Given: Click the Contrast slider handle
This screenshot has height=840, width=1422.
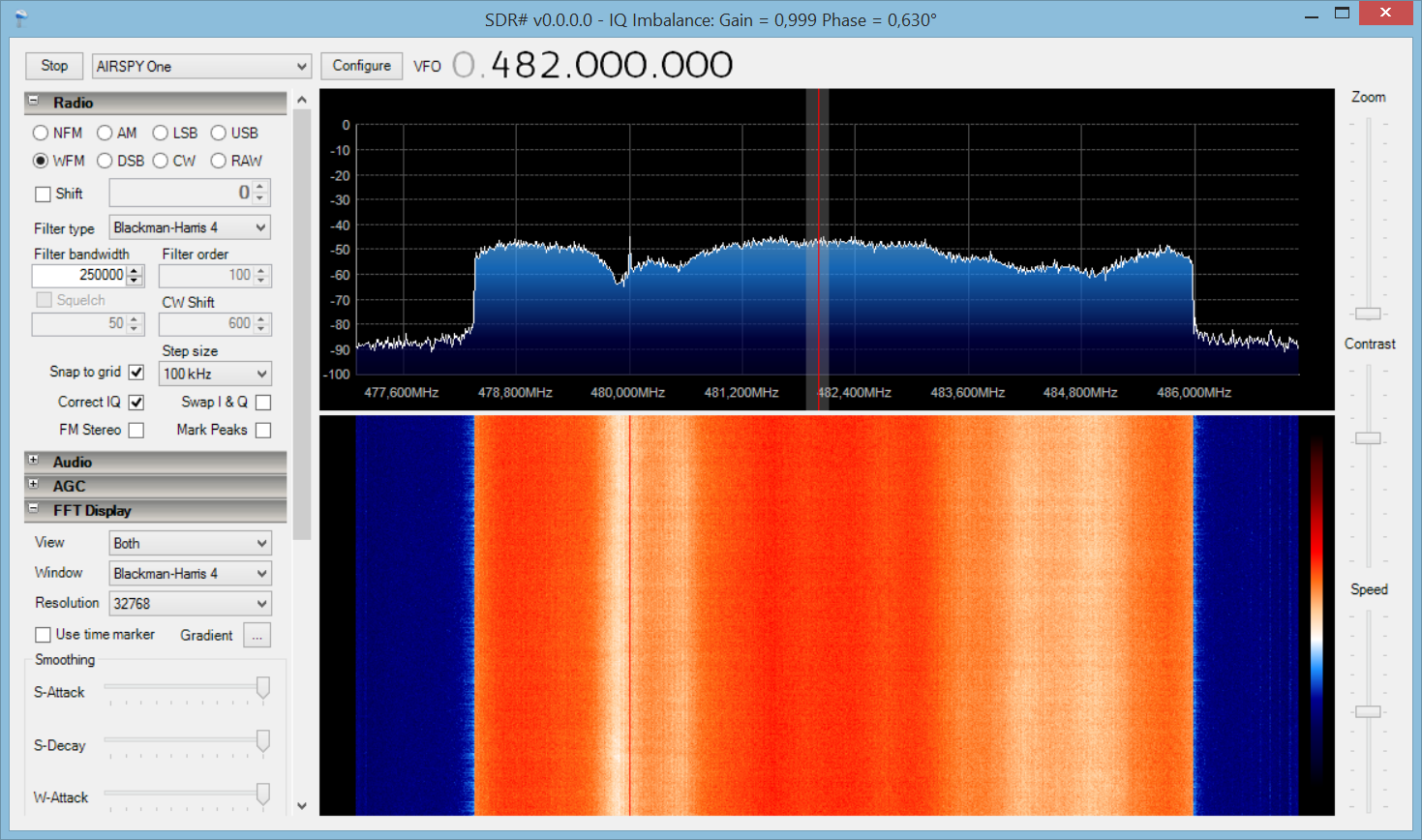Looking at the screenshot, I should coord(1368,438).
